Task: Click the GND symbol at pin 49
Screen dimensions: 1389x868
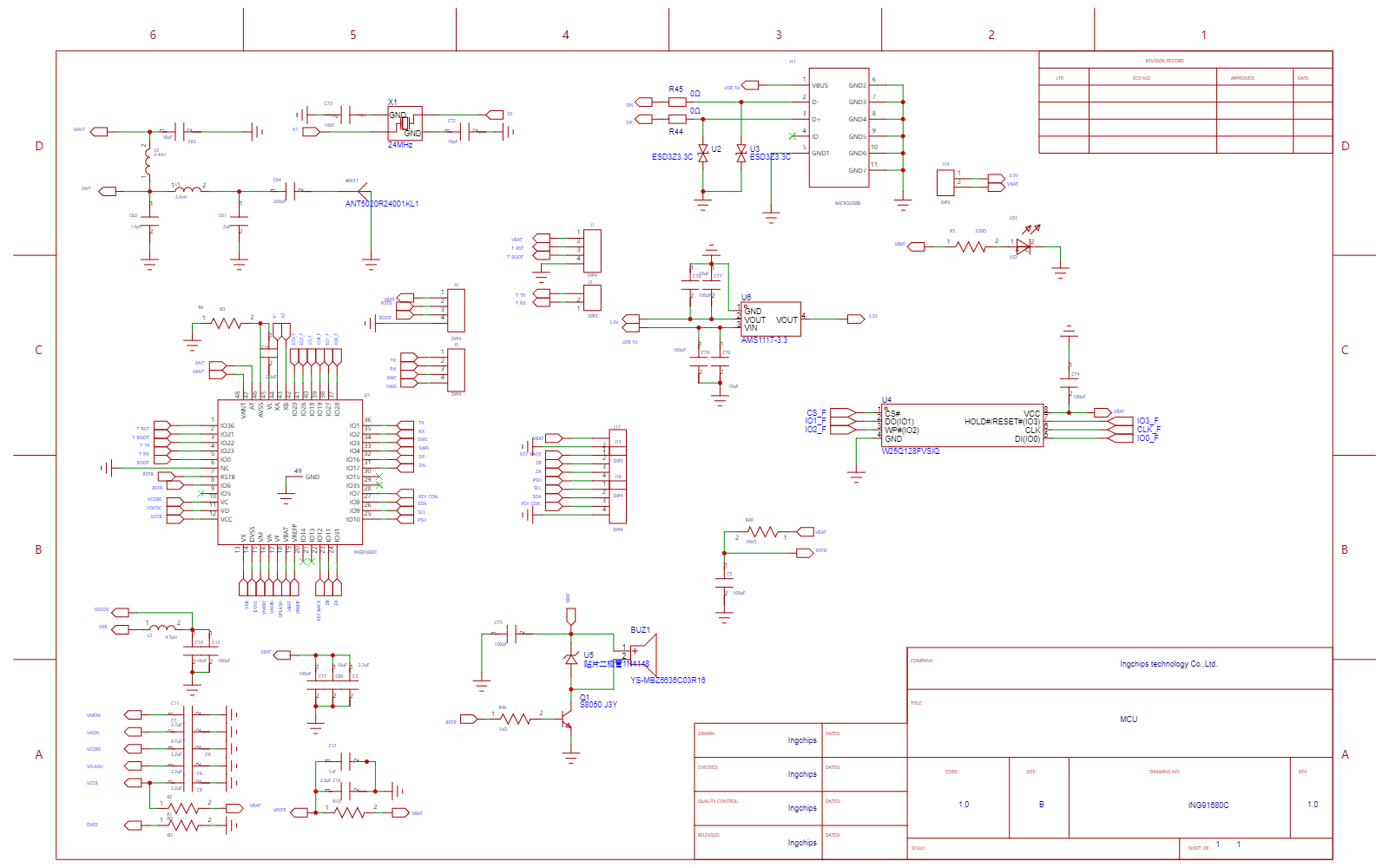Action: pyautogui.click(x=286, y=498)
